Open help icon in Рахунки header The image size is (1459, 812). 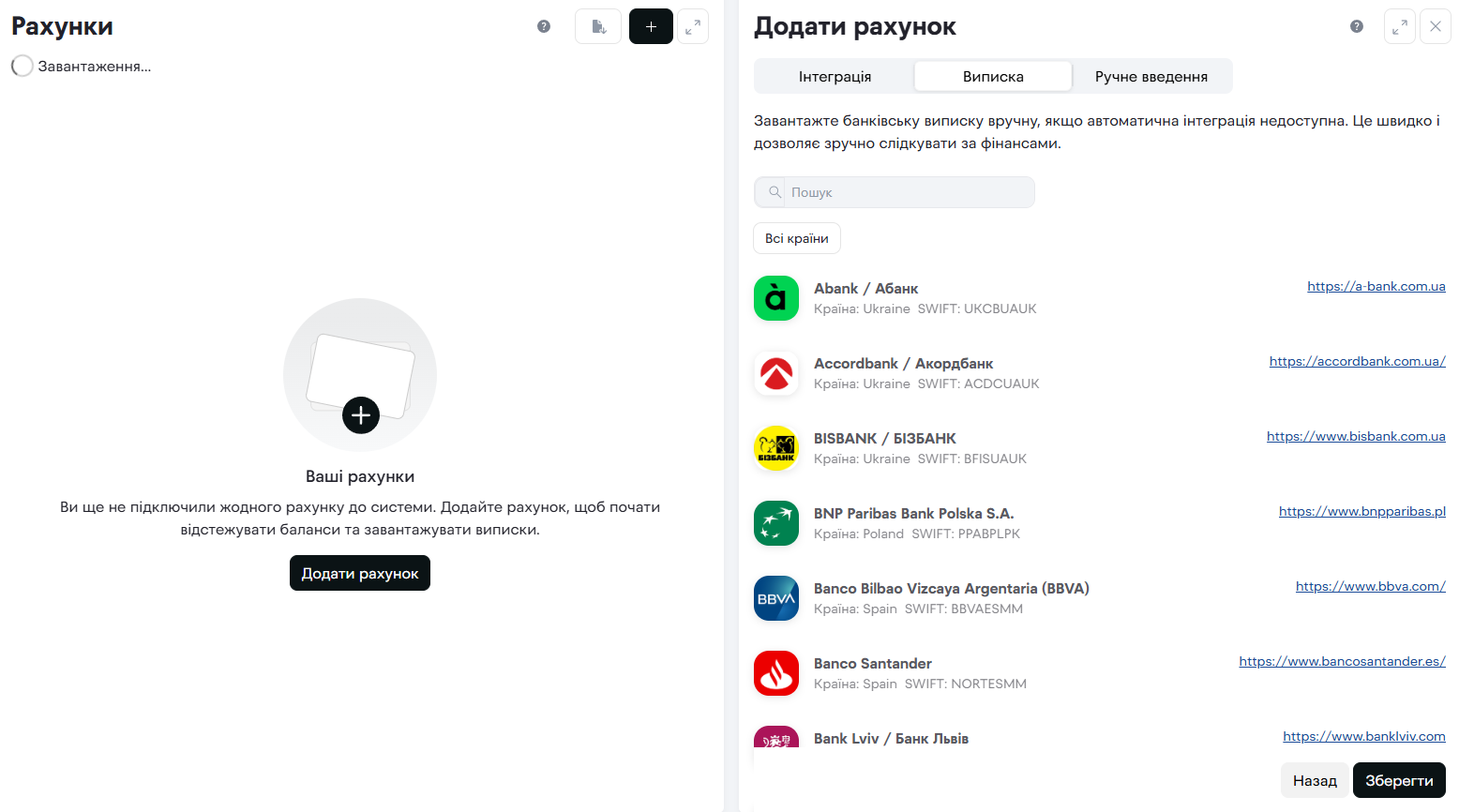(x=544, y=26)
